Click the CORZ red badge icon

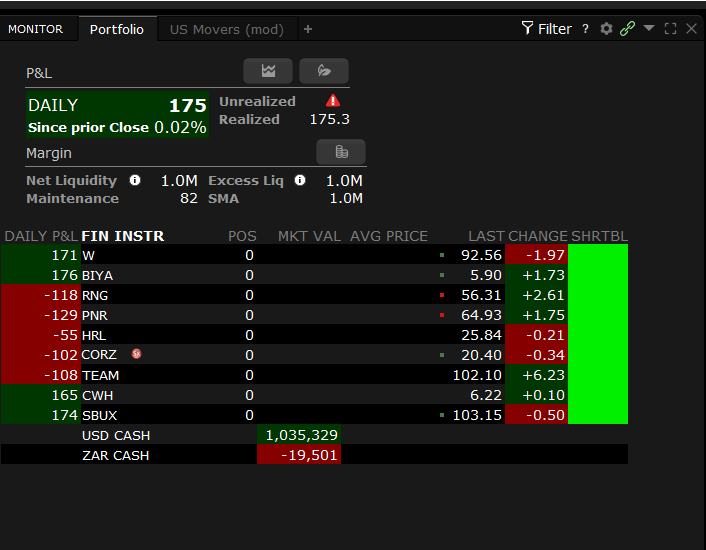(x=136, y=354)
